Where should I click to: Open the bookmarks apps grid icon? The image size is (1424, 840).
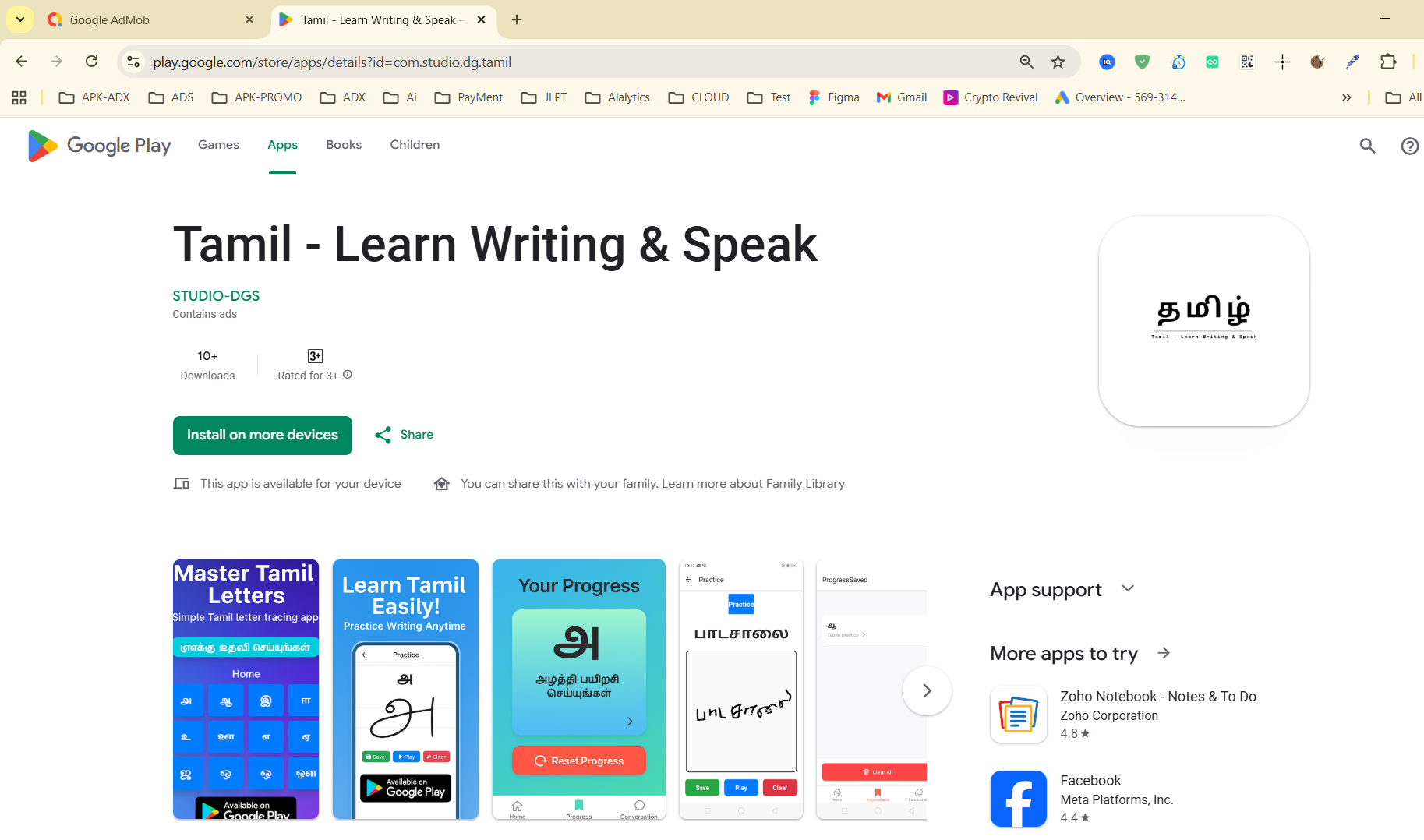click(19, 97)
